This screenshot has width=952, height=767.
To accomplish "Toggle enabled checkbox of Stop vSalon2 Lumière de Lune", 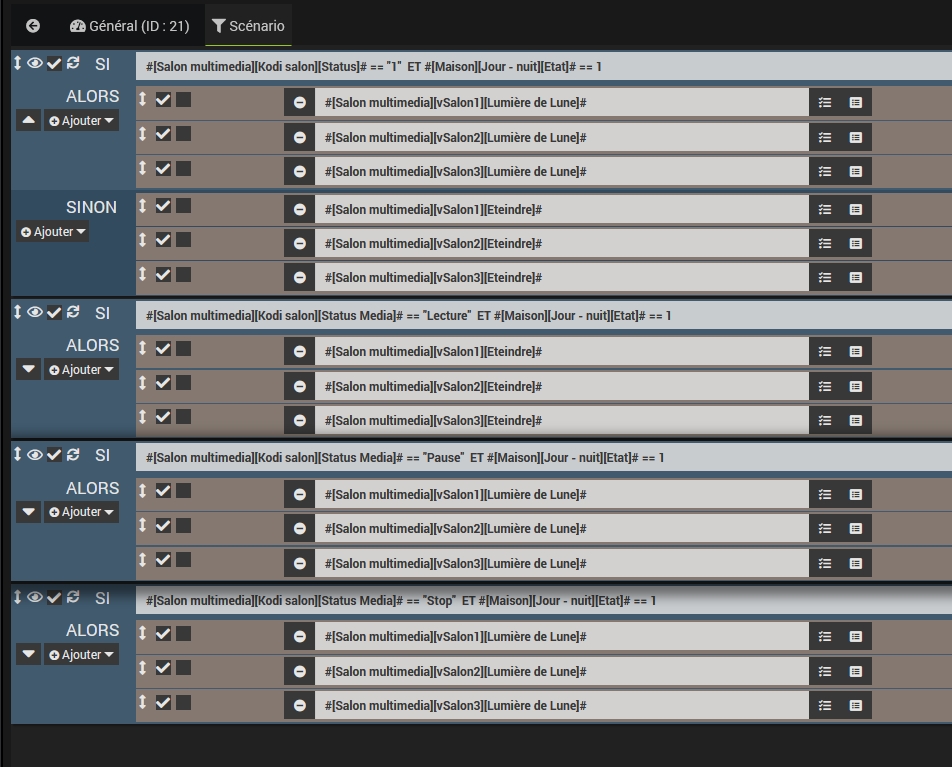I will pyautogui.click(x=163, y=668).
